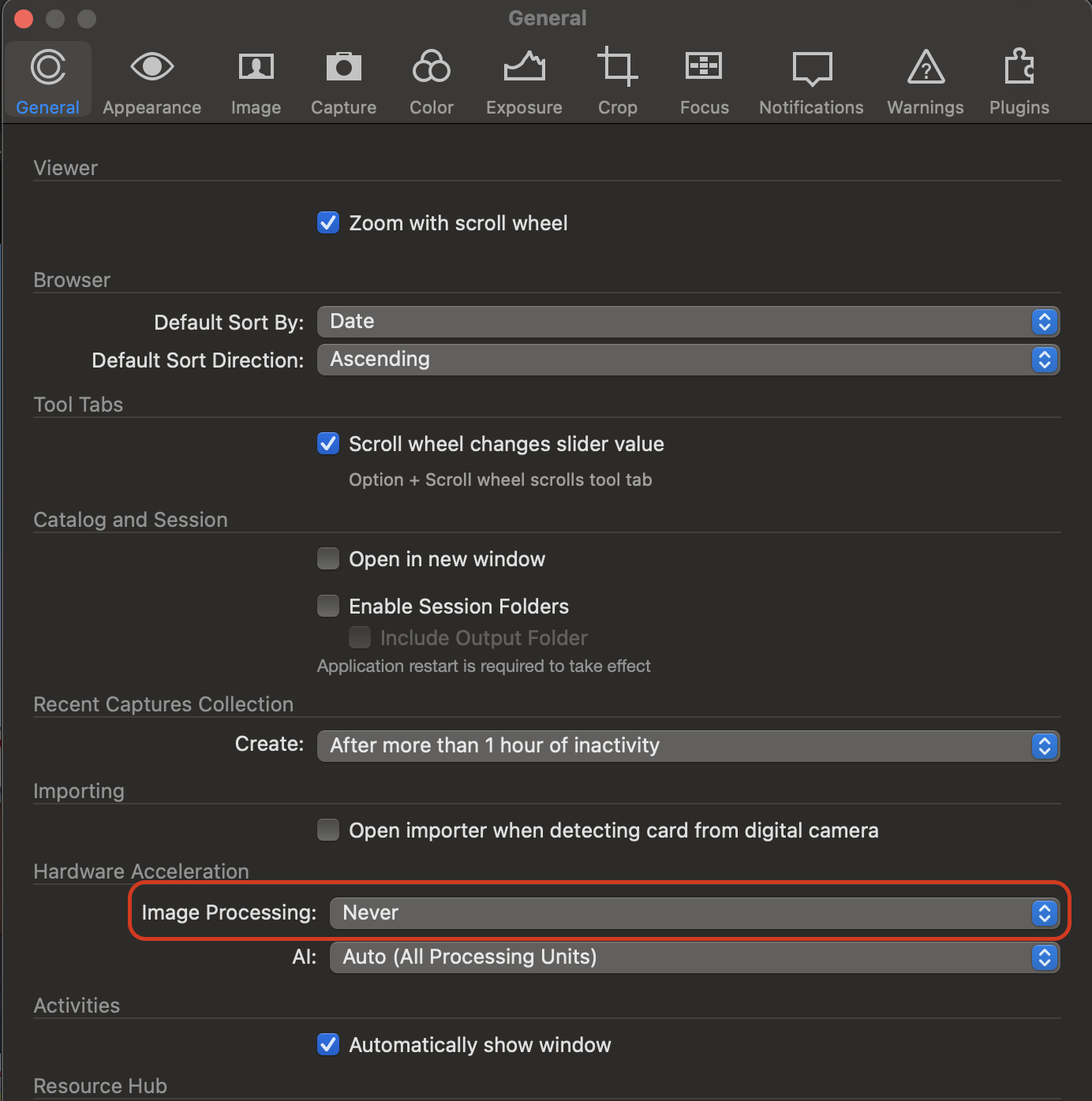Select the Image preferences icon
The width and height of the screenshot is (1092, 1101).
[256, 67]
